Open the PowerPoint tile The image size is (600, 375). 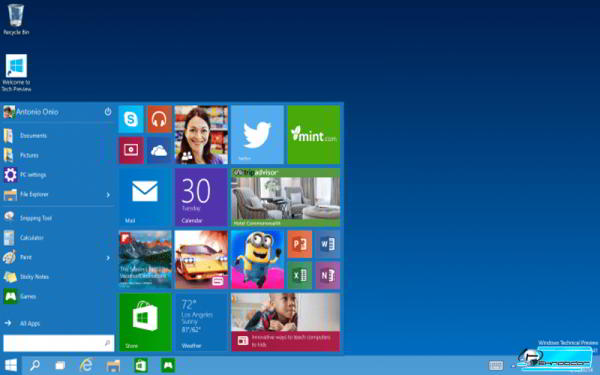point(300,244)
